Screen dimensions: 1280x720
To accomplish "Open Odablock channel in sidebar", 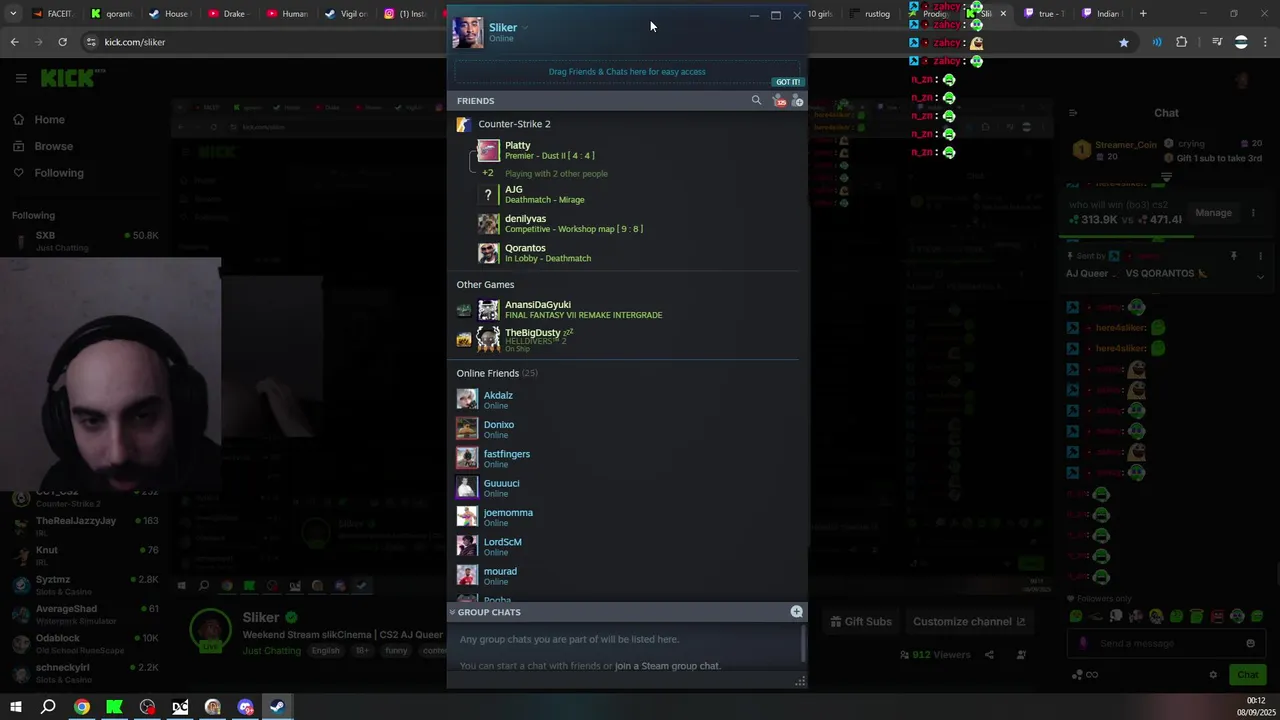I will (x=84, y=643).
